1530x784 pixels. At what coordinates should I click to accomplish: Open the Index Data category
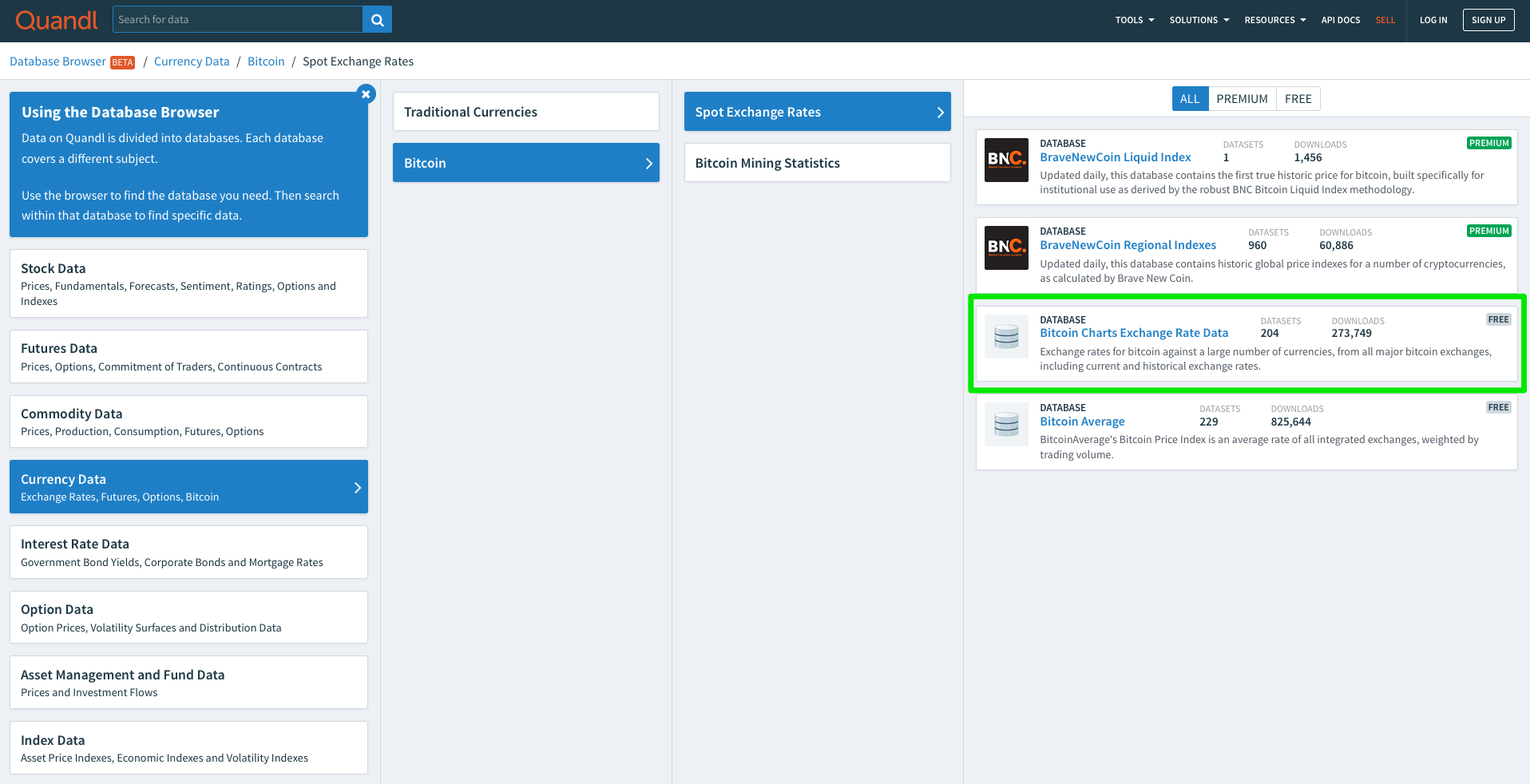[x=188, y=747]
